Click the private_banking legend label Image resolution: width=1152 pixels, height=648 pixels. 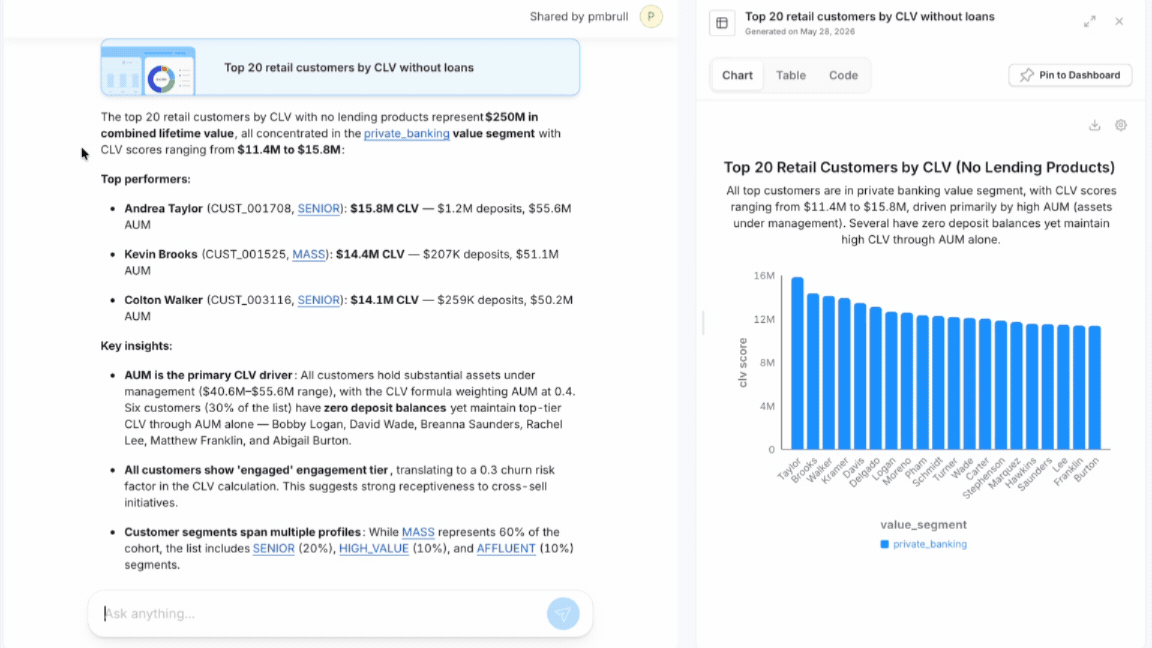tap(929, 544)
